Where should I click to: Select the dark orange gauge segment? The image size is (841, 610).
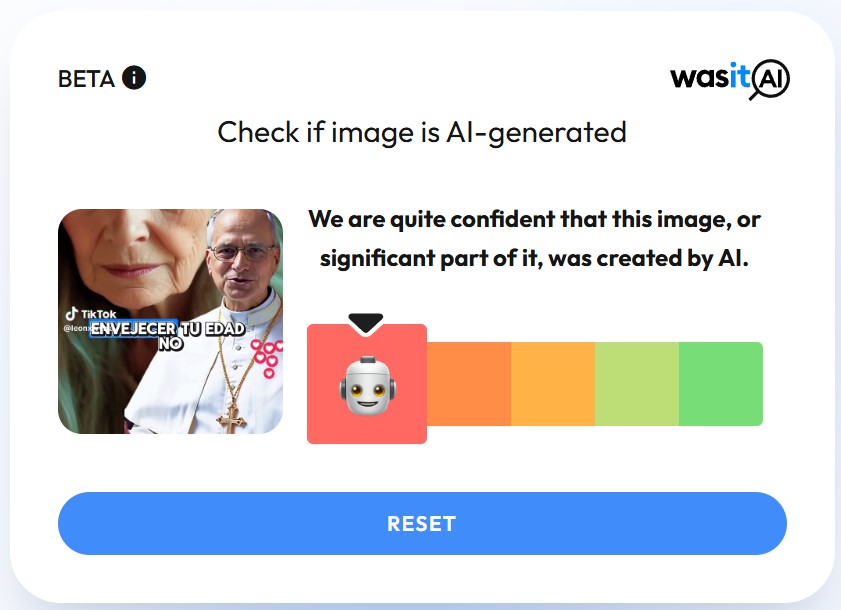pyautogui.click(x=469, y=384)
